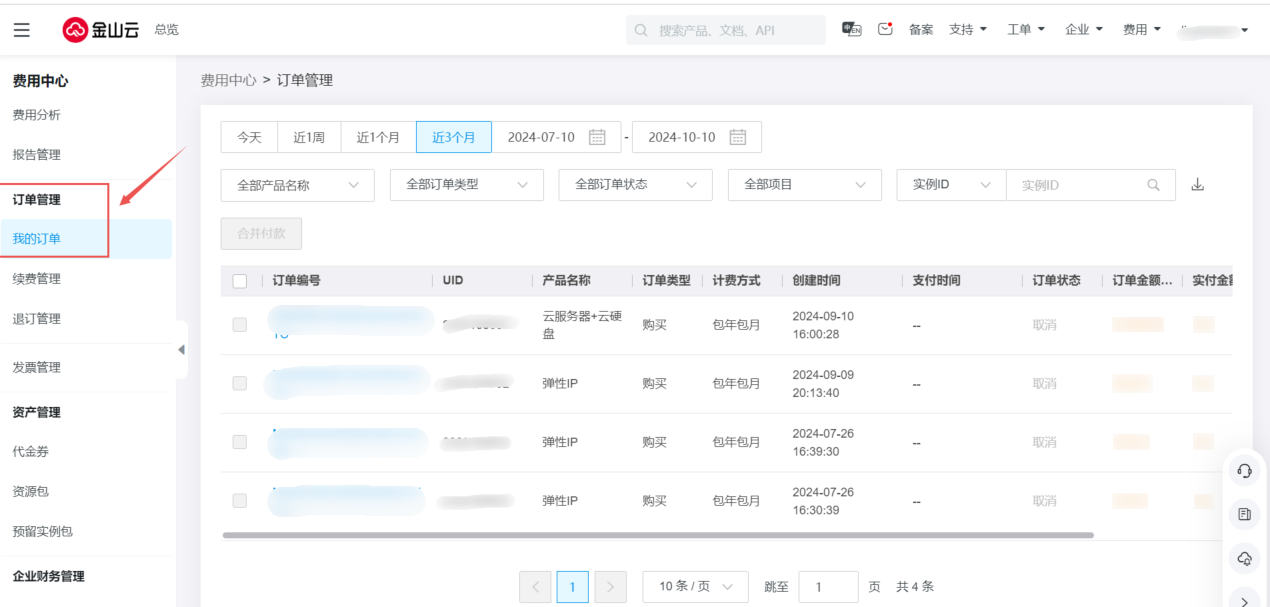Tick checkbox for the 2024-09-09 弹性IP order

[240, 383]
